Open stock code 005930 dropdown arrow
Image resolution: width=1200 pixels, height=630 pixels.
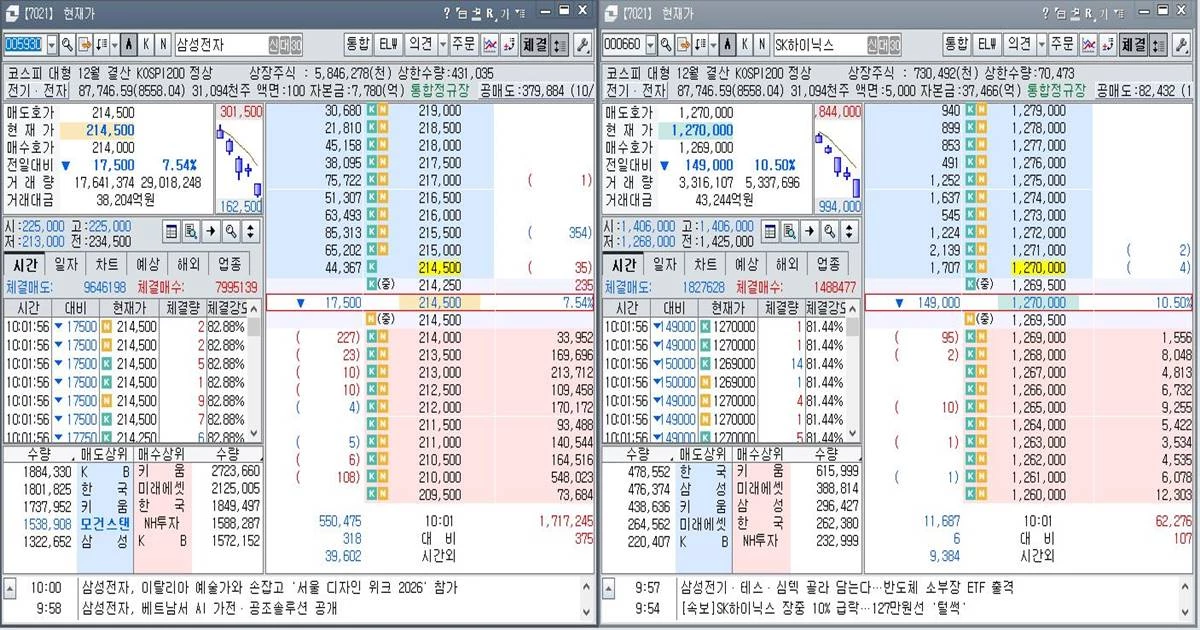point(51,45)
